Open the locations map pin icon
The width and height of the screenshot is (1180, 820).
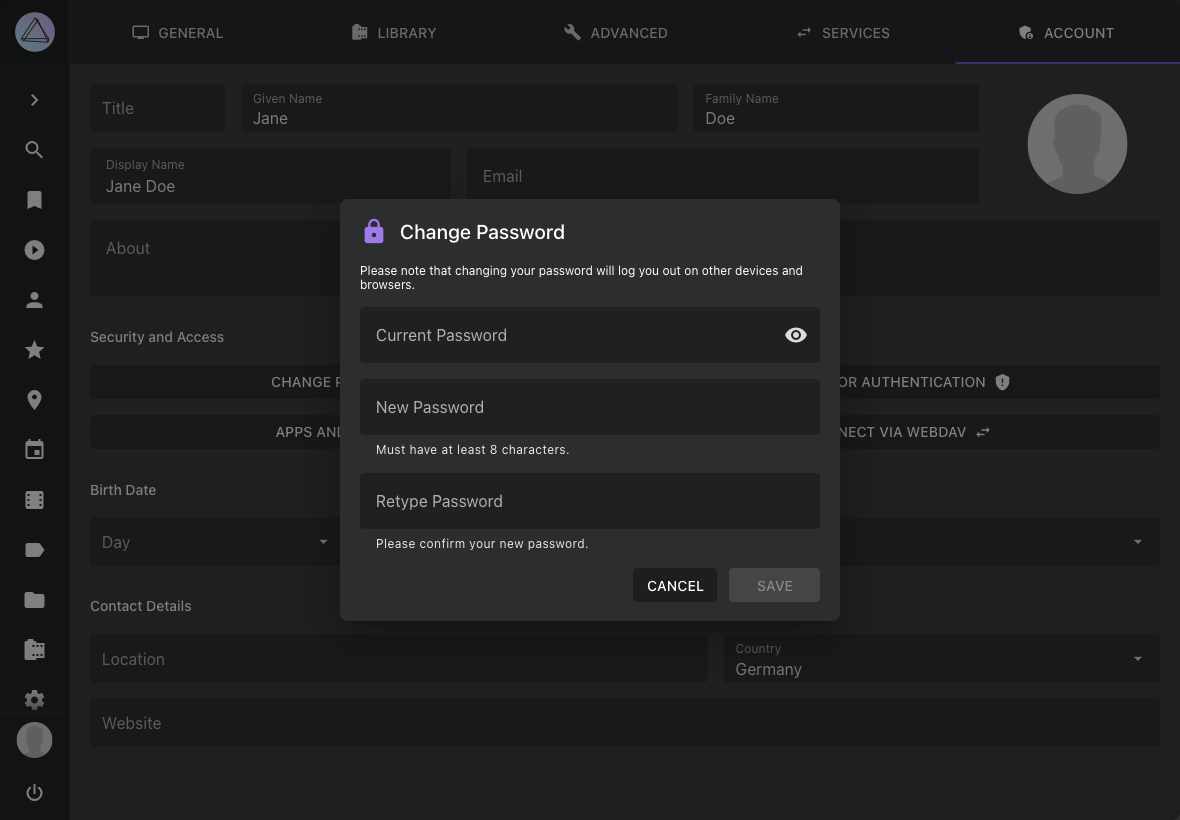(34, 400)
